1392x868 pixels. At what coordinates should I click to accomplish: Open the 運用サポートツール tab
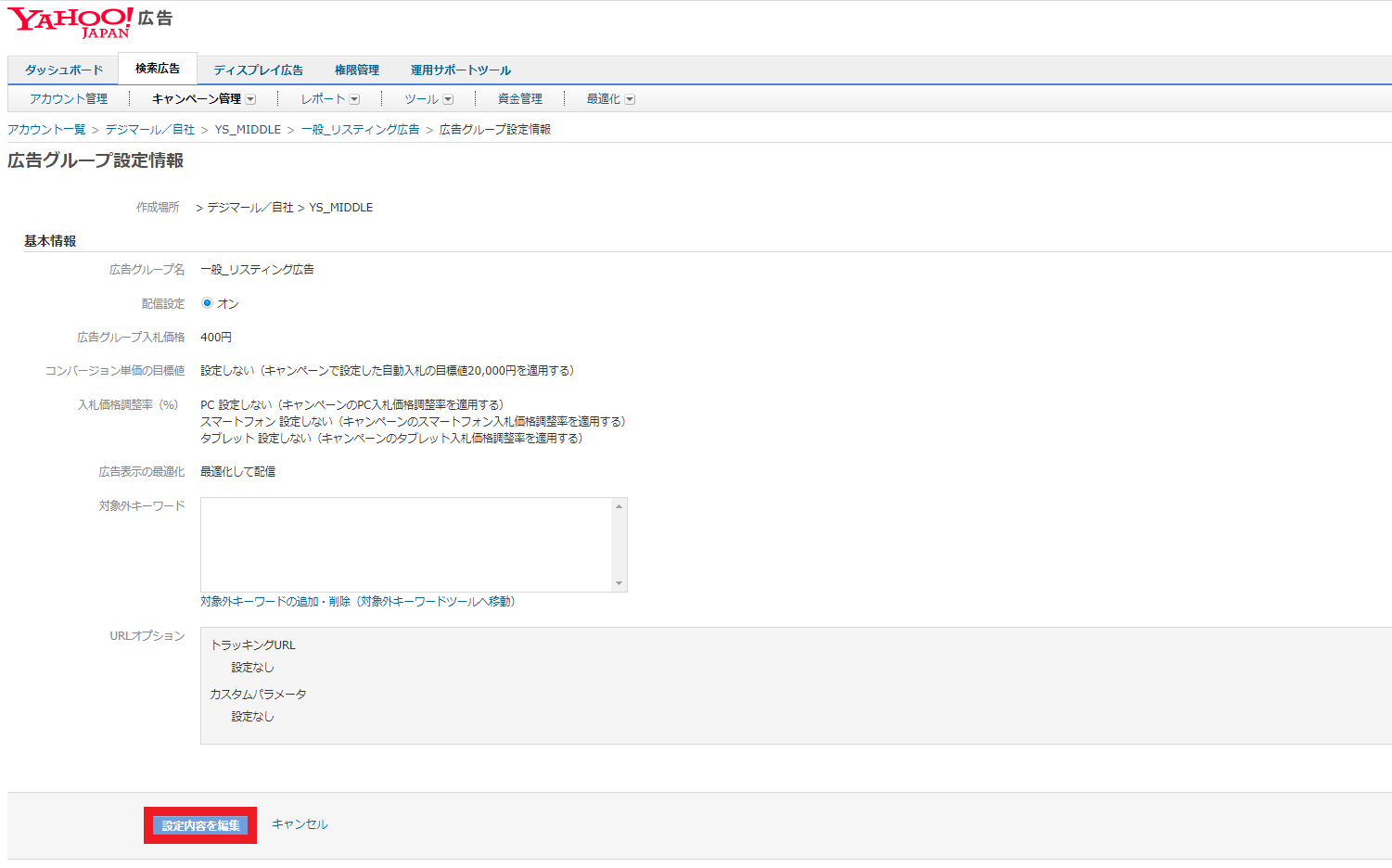coord(461,70)
